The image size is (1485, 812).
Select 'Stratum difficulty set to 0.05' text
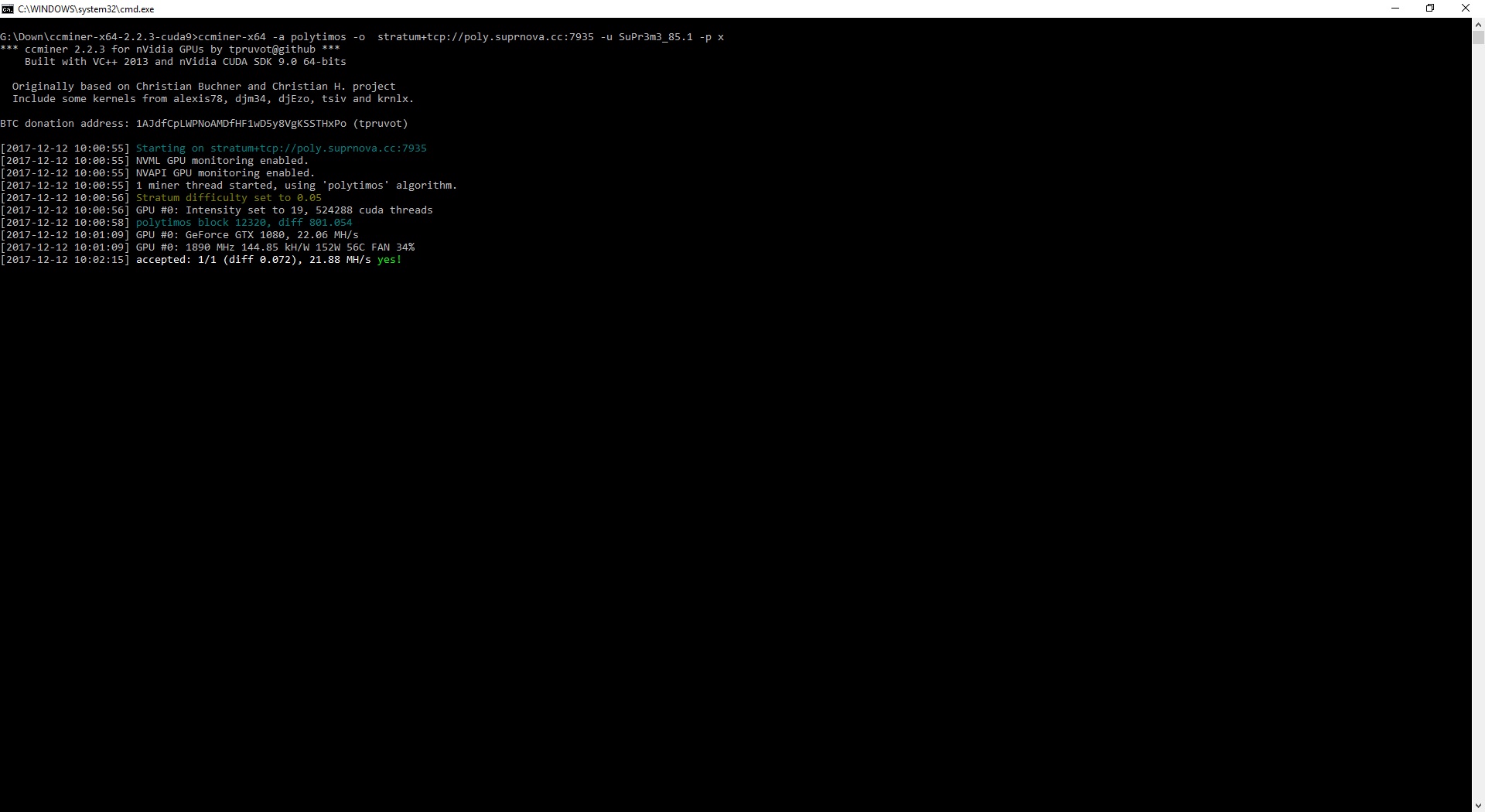[228, 198]
